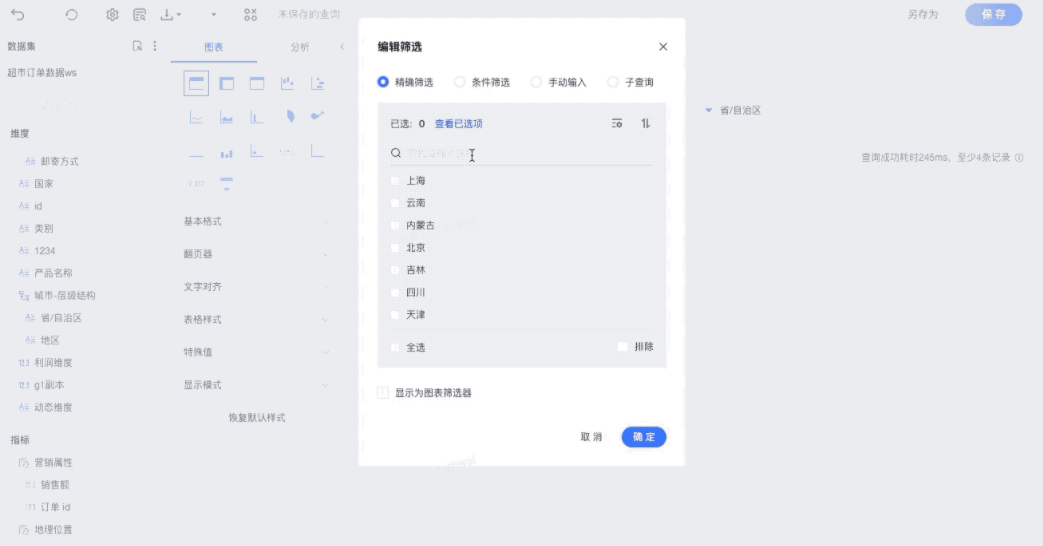The image size is (1043, 546).
Task: Click the list settings icon beside 已选
Action: pyautogui.click(x=617, y=124)
